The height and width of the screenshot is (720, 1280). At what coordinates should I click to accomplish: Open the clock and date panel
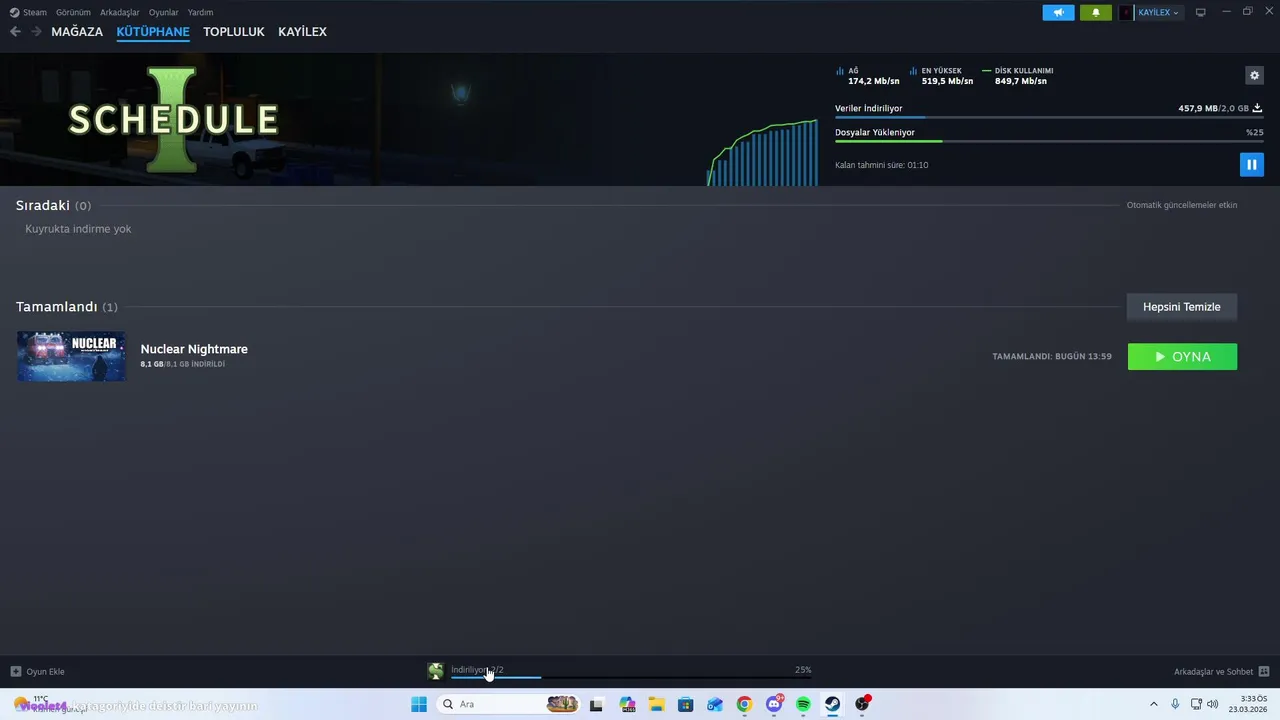pyautogui.click(x=1250, y=704)
